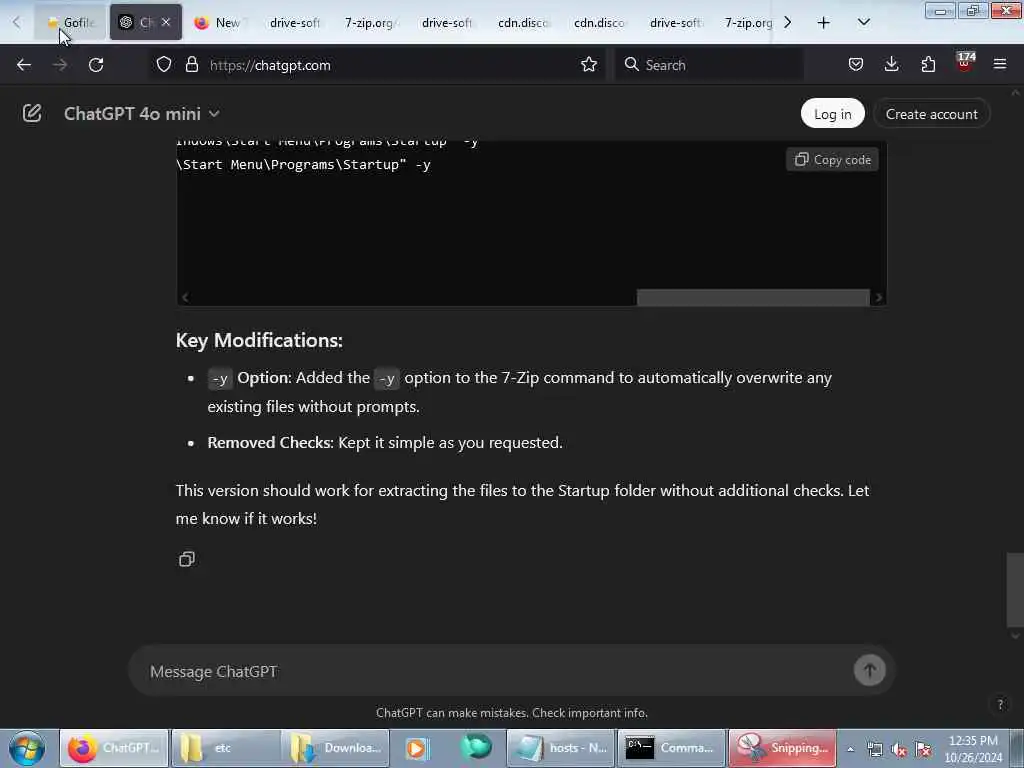The height and width of the screenshot is (768, 1024).
Task: Click the Removed Checks bullet text
Action: tap(385, 442)
